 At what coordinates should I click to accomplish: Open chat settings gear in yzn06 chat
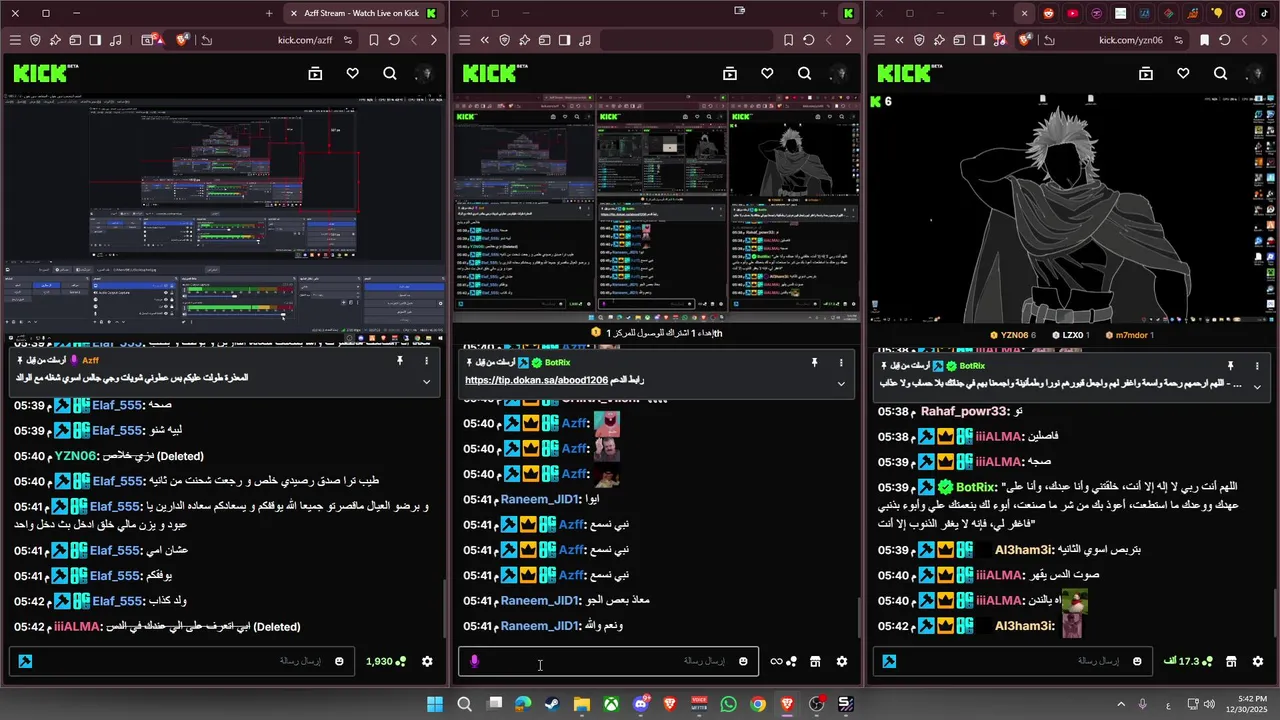click(x=1257, y=661)
